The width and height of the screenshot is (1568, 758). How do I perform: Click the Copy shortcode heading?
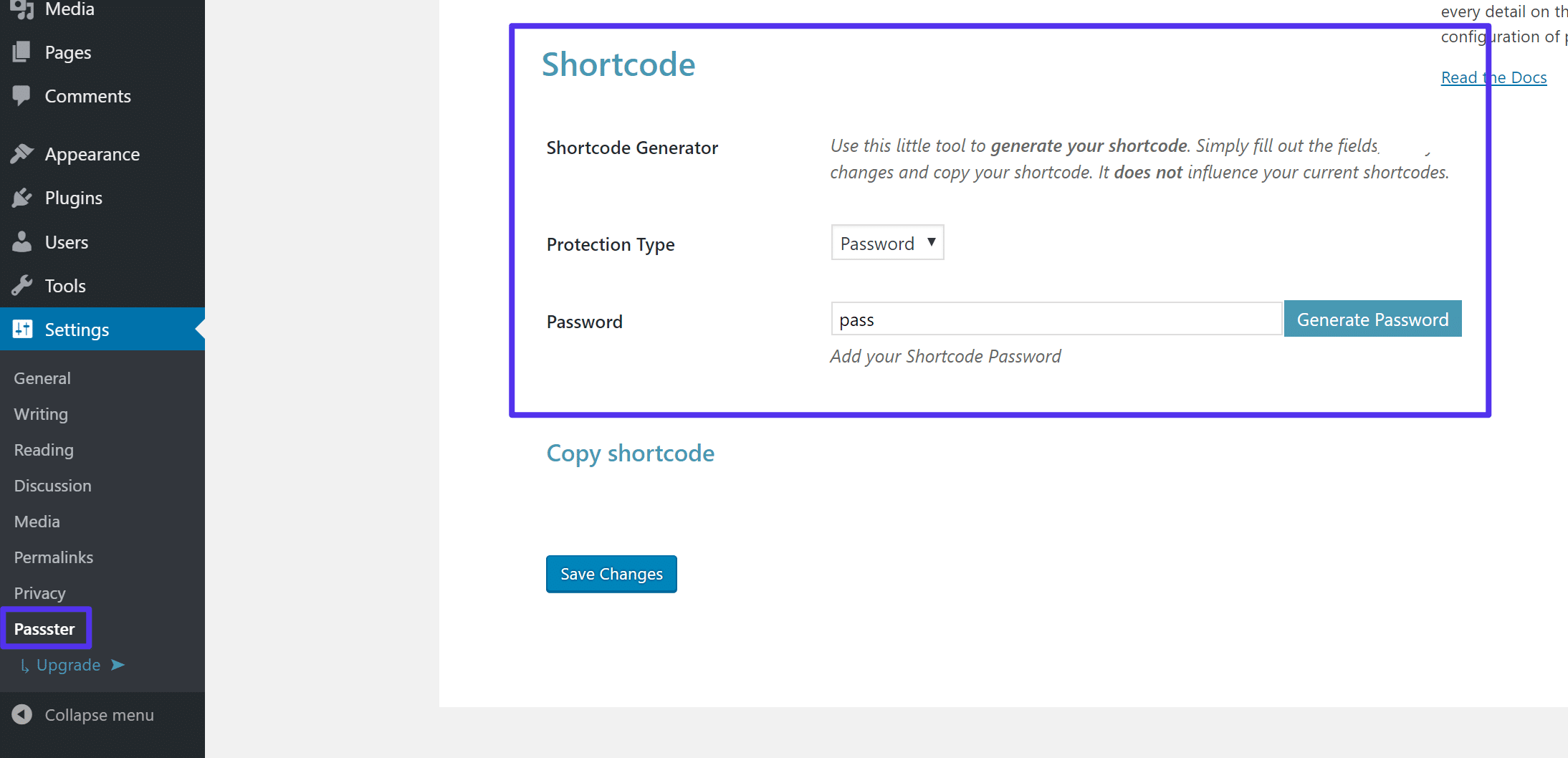pos(630,453)
